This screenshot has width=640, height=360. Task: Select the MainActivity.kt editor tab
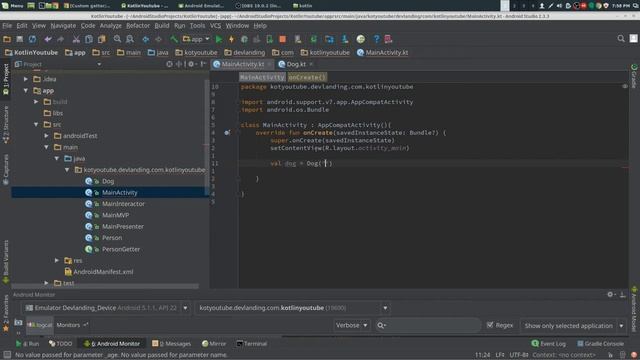click(x=242, y=64)
